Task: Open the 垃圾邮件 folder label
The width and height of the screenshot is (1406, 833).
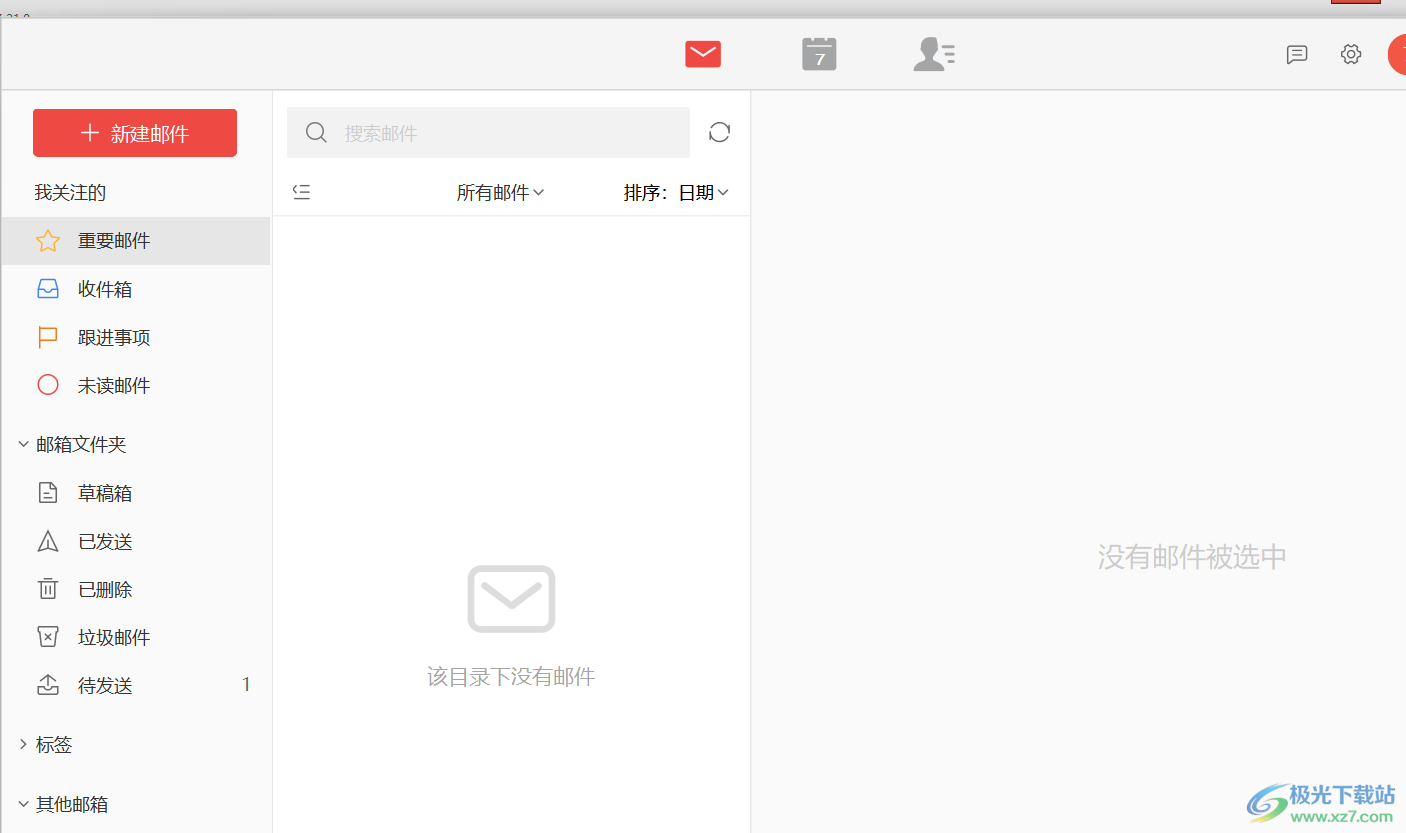Action: point(114,637)
